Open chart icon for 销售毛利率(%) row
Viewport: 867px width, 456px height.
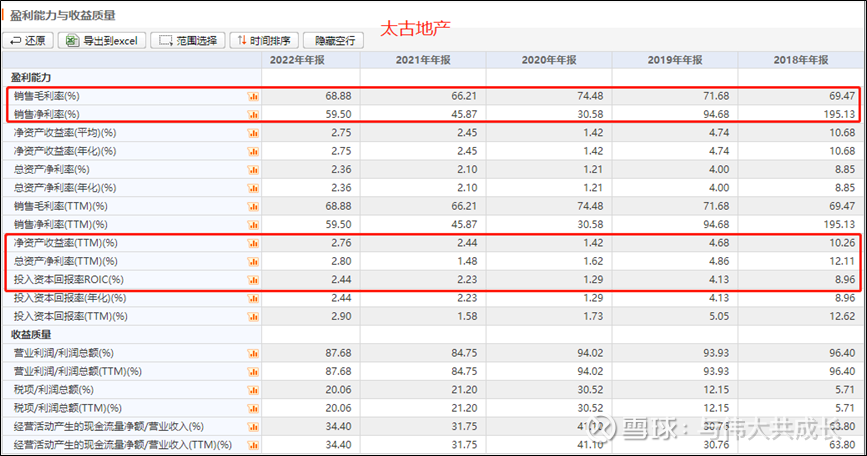coord(253,96)
